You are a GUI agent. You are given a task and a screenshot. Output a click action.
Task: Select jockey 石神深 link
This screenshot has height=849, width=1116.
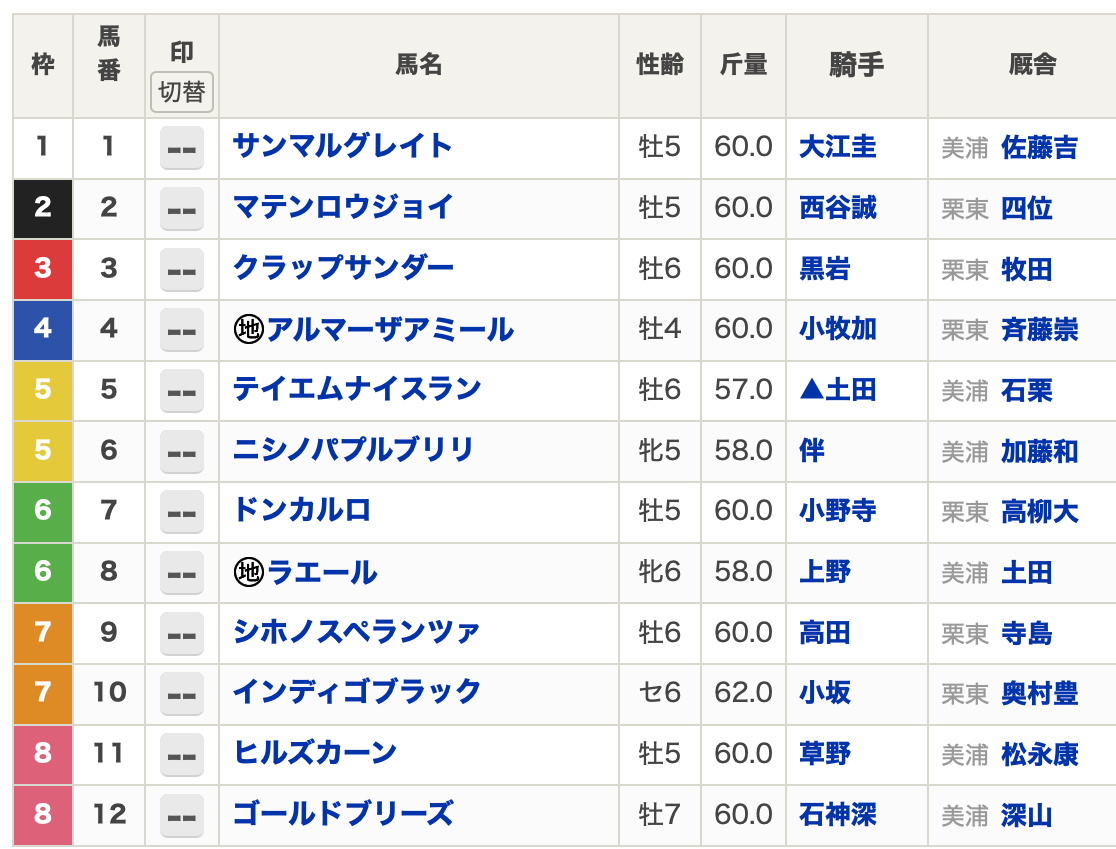[837, 814]
